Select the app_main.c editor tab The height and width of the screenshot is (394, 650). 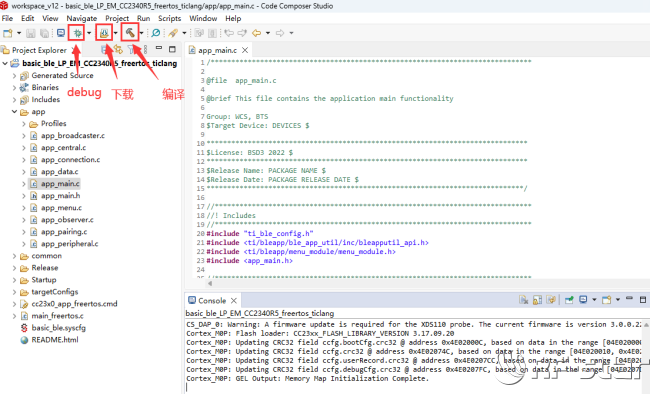click(218, 50)
